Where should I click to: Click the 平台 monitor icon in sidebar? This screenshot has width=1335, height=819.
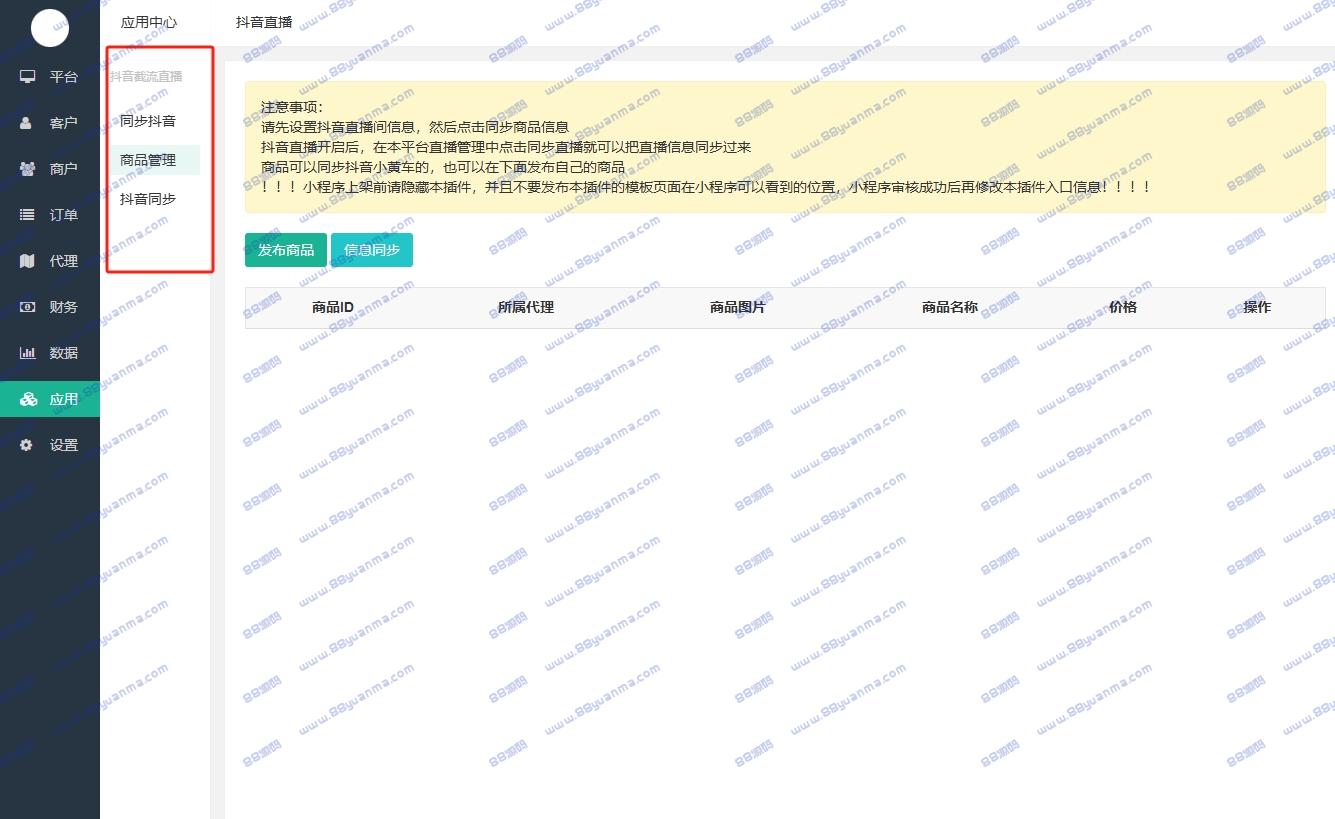[28, 77]
